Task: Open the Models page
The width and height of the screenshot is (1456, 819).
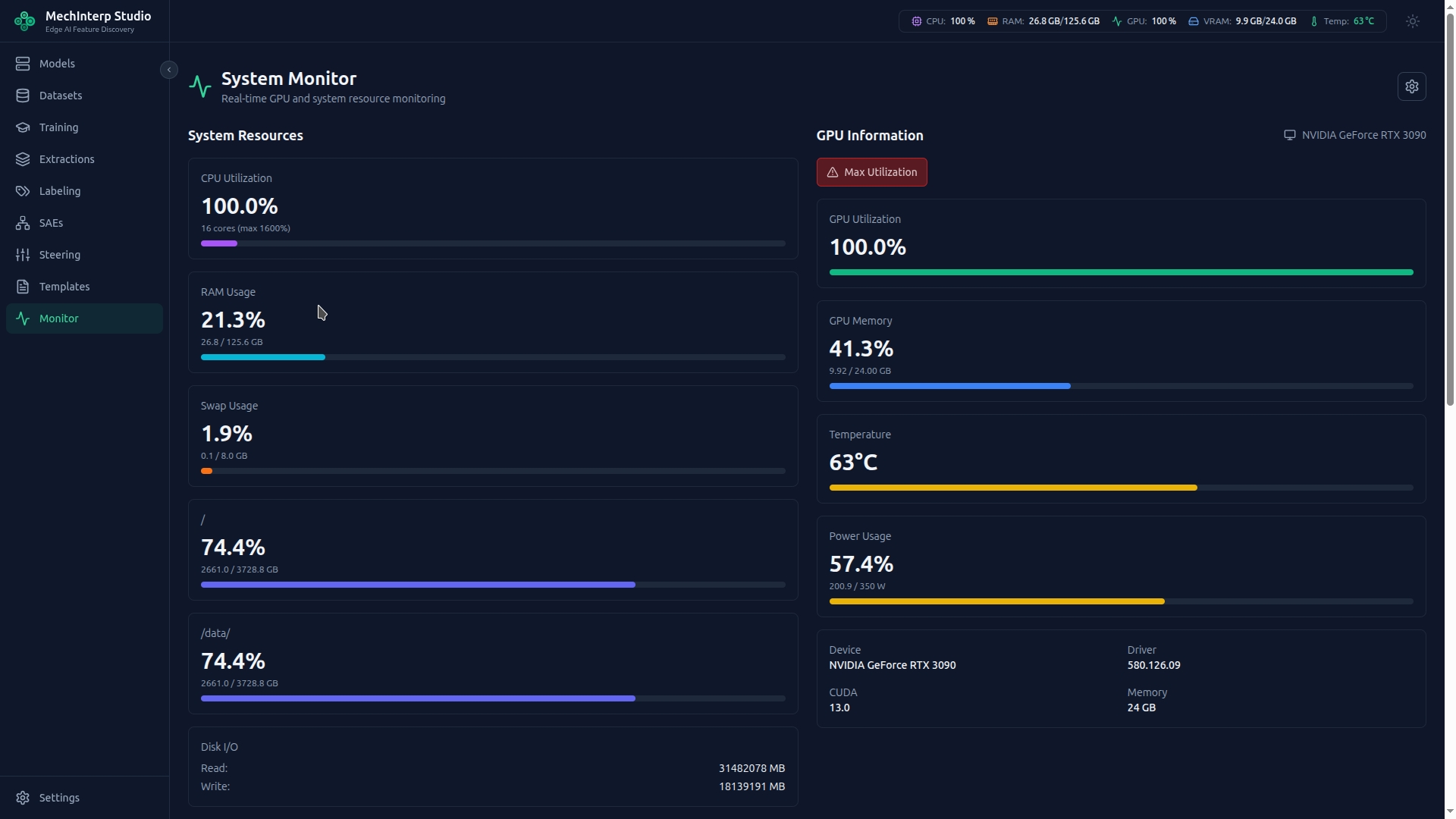Action: click(x=84, y=64)
